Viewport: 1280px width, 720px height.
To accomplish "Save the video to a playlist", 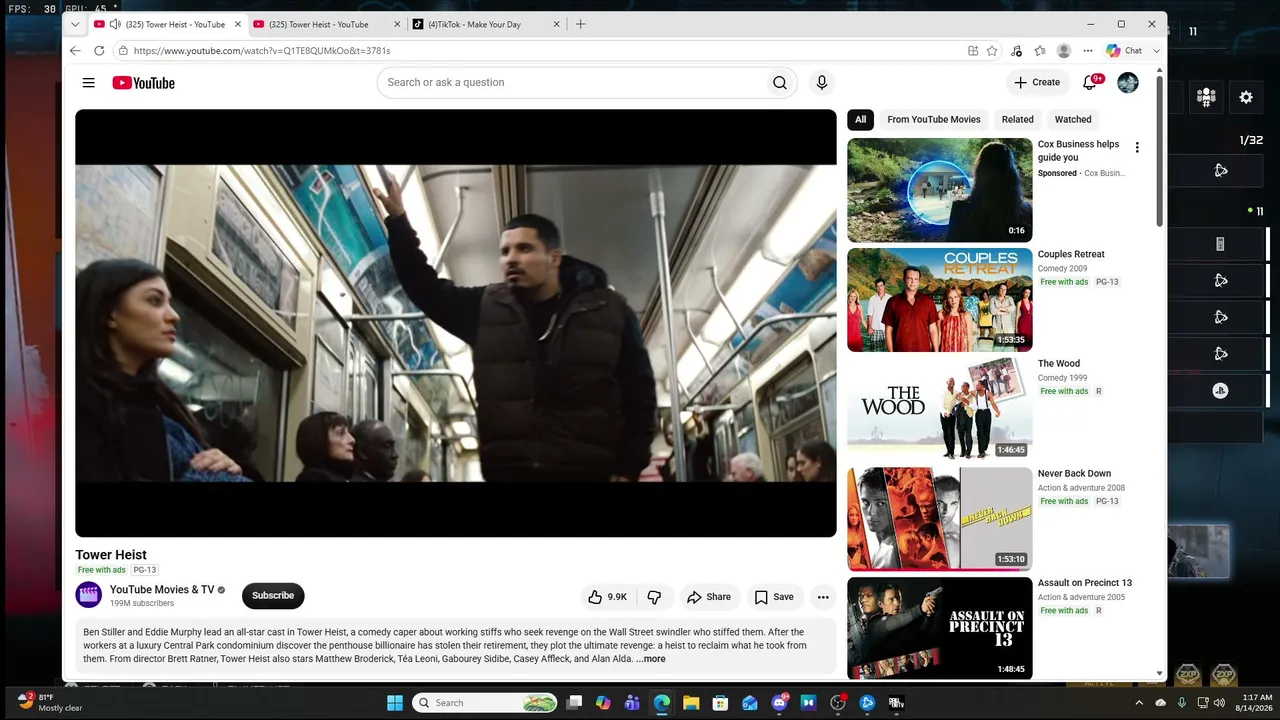I will [x=774, y=597].
